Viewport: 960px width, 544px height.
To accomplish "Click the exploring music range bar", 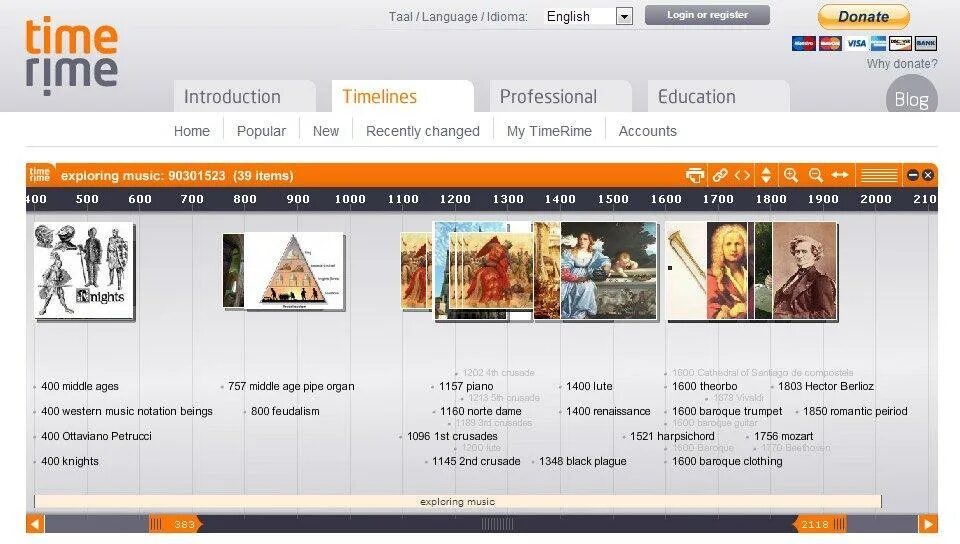I will point(457,502).
